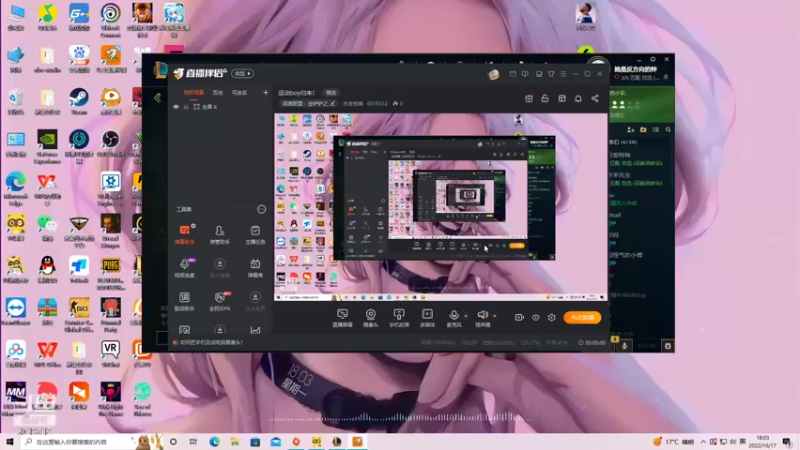Open the QQ penguin desktop shortcut
Screen dimensions: 800x450
click(47, 269)
